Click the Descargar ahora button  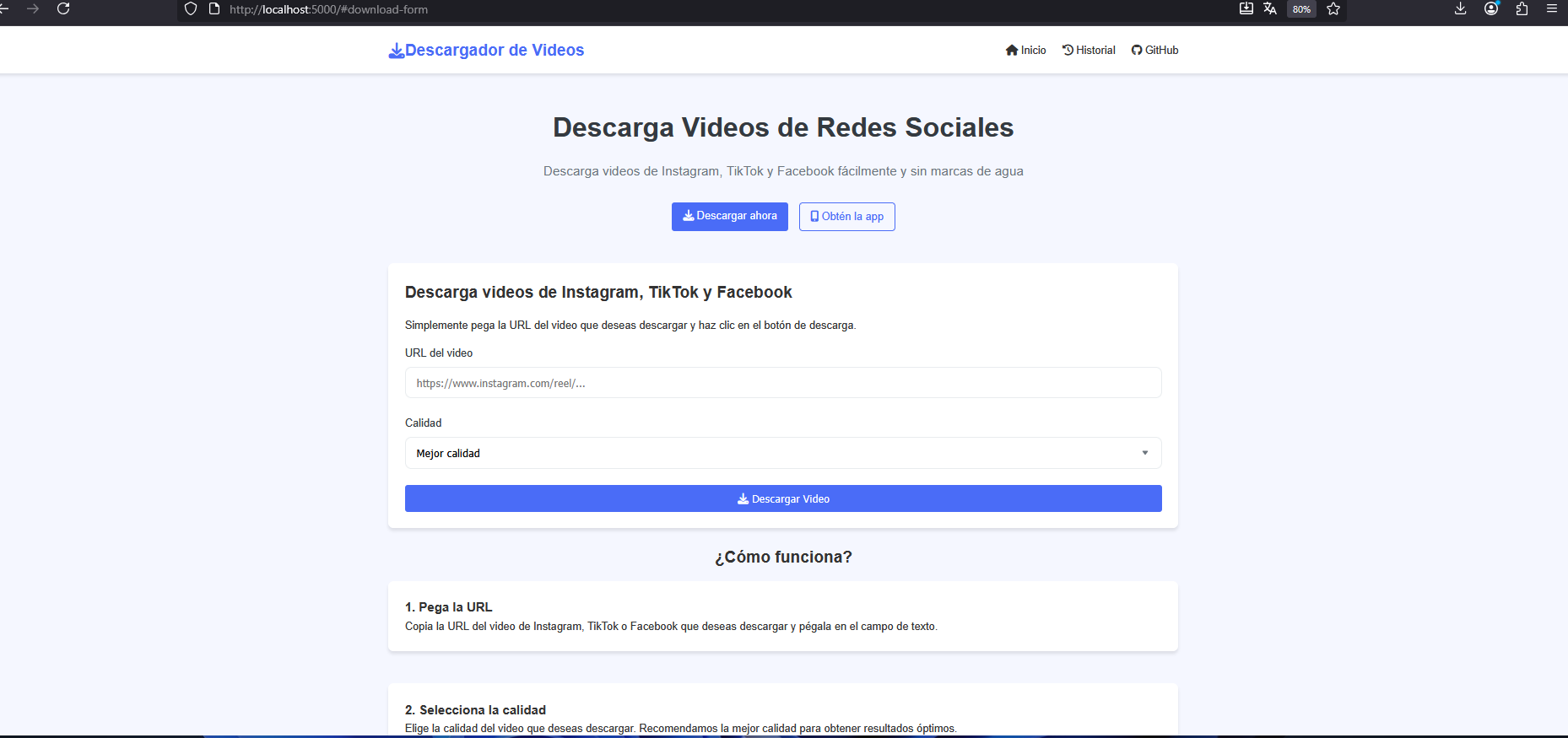pyautogui.click(x=730, y=217)
